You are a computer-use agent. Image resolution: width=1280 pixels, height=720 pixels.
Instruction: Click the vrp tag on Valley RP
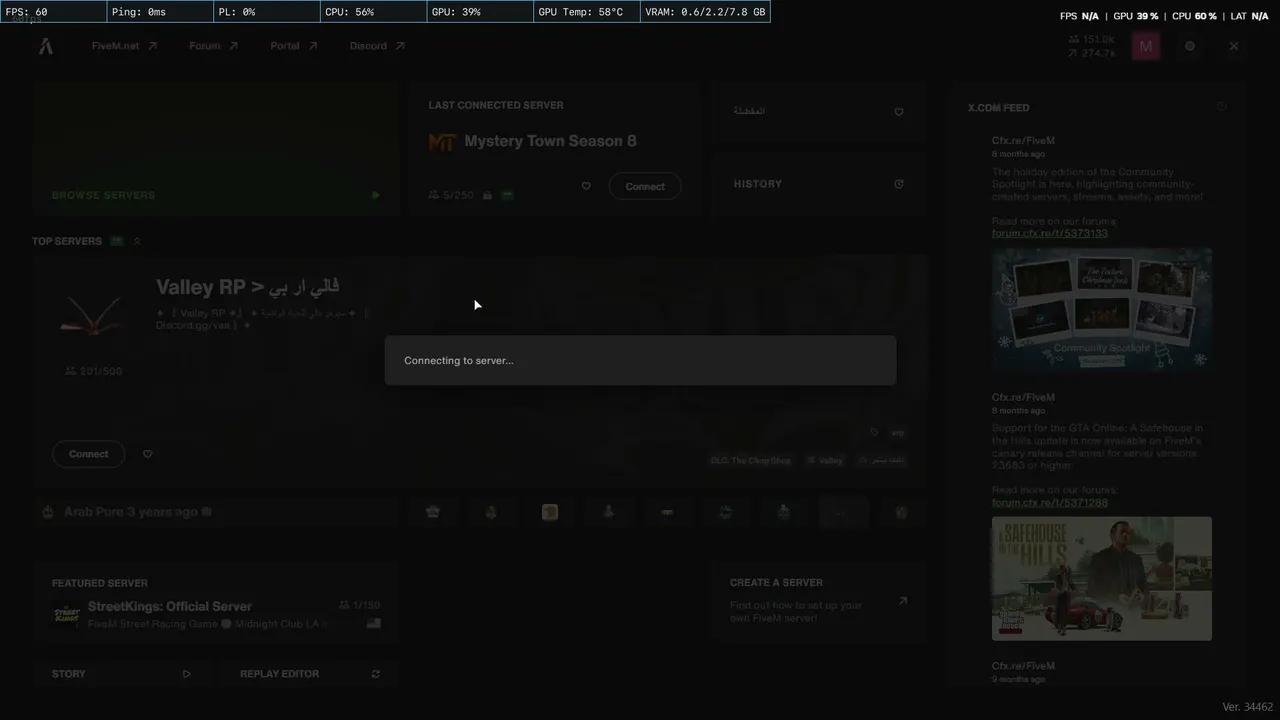897,433
